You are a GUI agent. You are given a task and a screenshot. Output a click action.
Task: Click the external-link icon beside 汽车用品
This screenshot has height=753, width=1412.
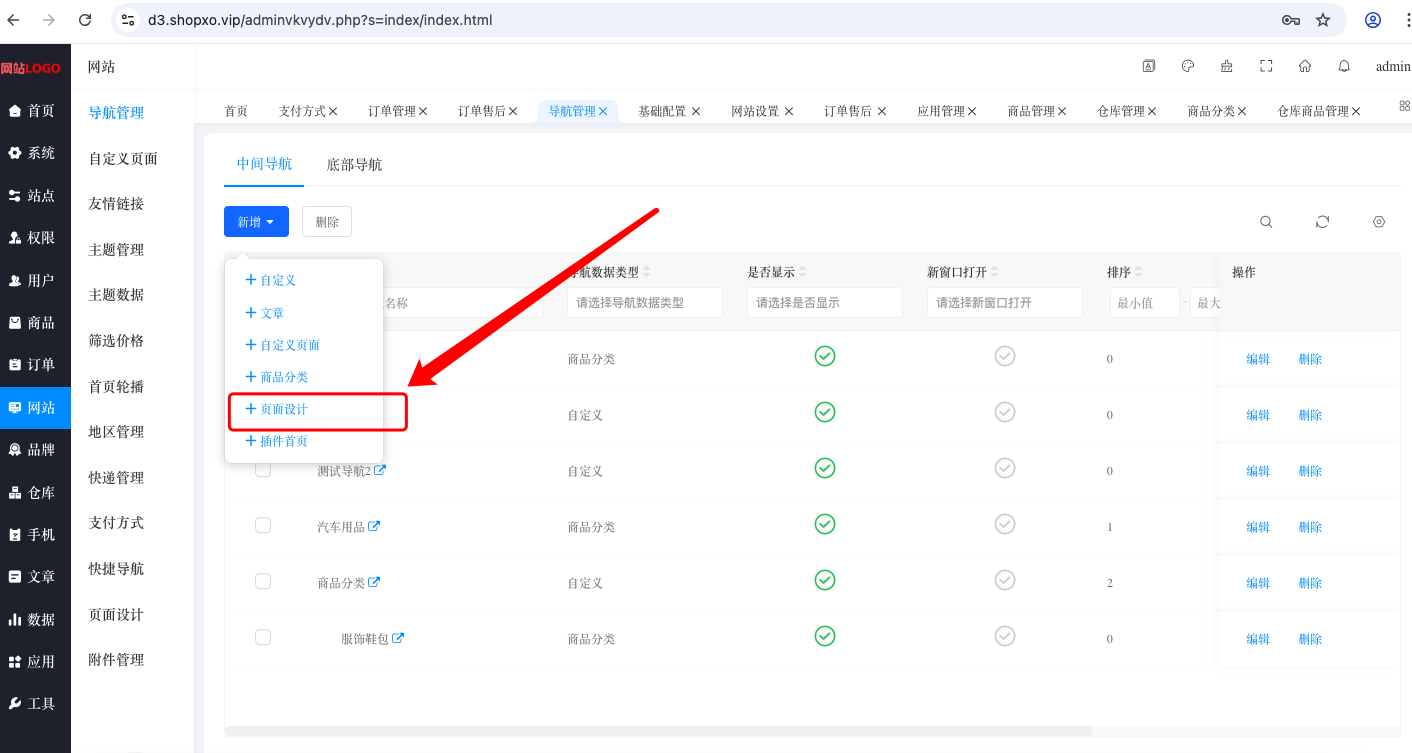[x=374, y=526]
